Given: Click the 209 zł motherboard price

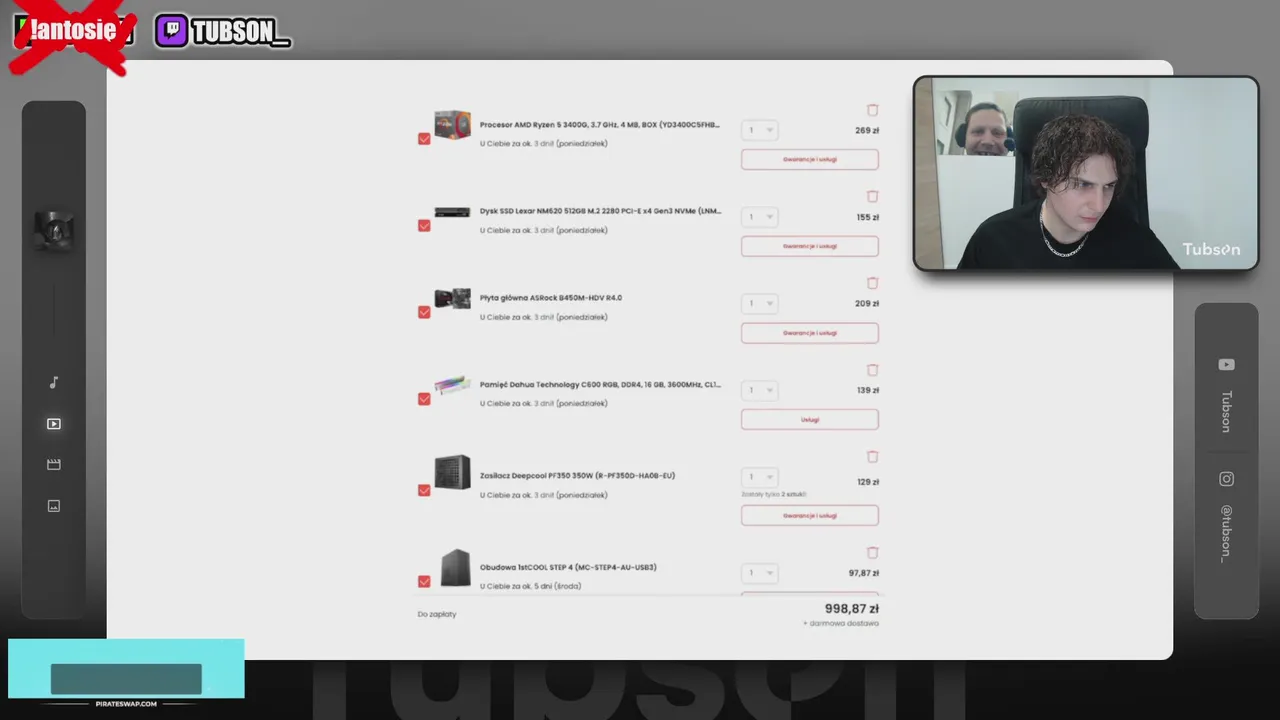Looking at the screenshot, I should 867,304.
